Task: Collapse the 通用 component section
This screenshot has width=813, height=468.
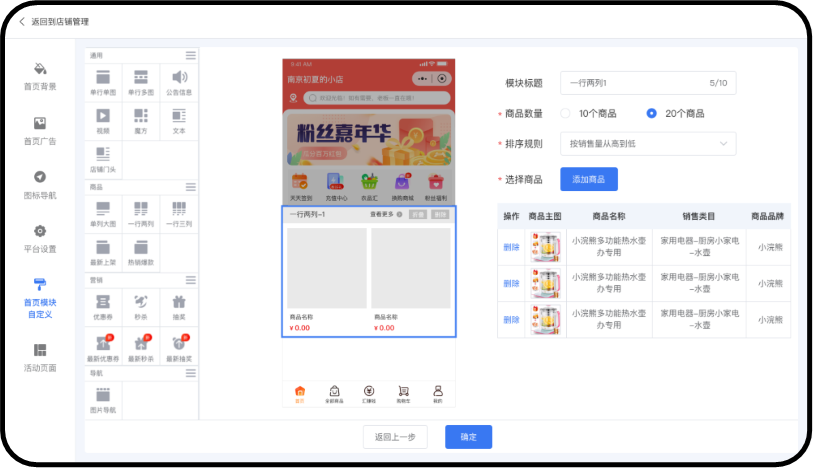Action: 190,55
